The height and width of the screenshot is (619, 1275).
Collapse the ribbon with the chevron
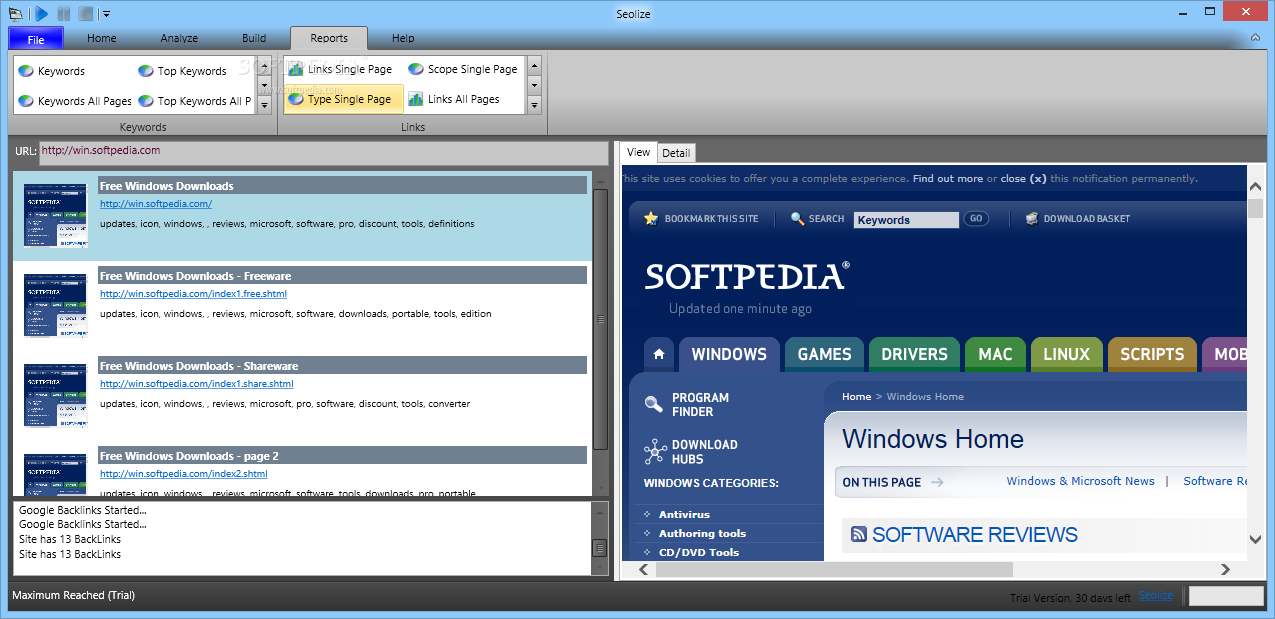click(x=1255, y=38)
